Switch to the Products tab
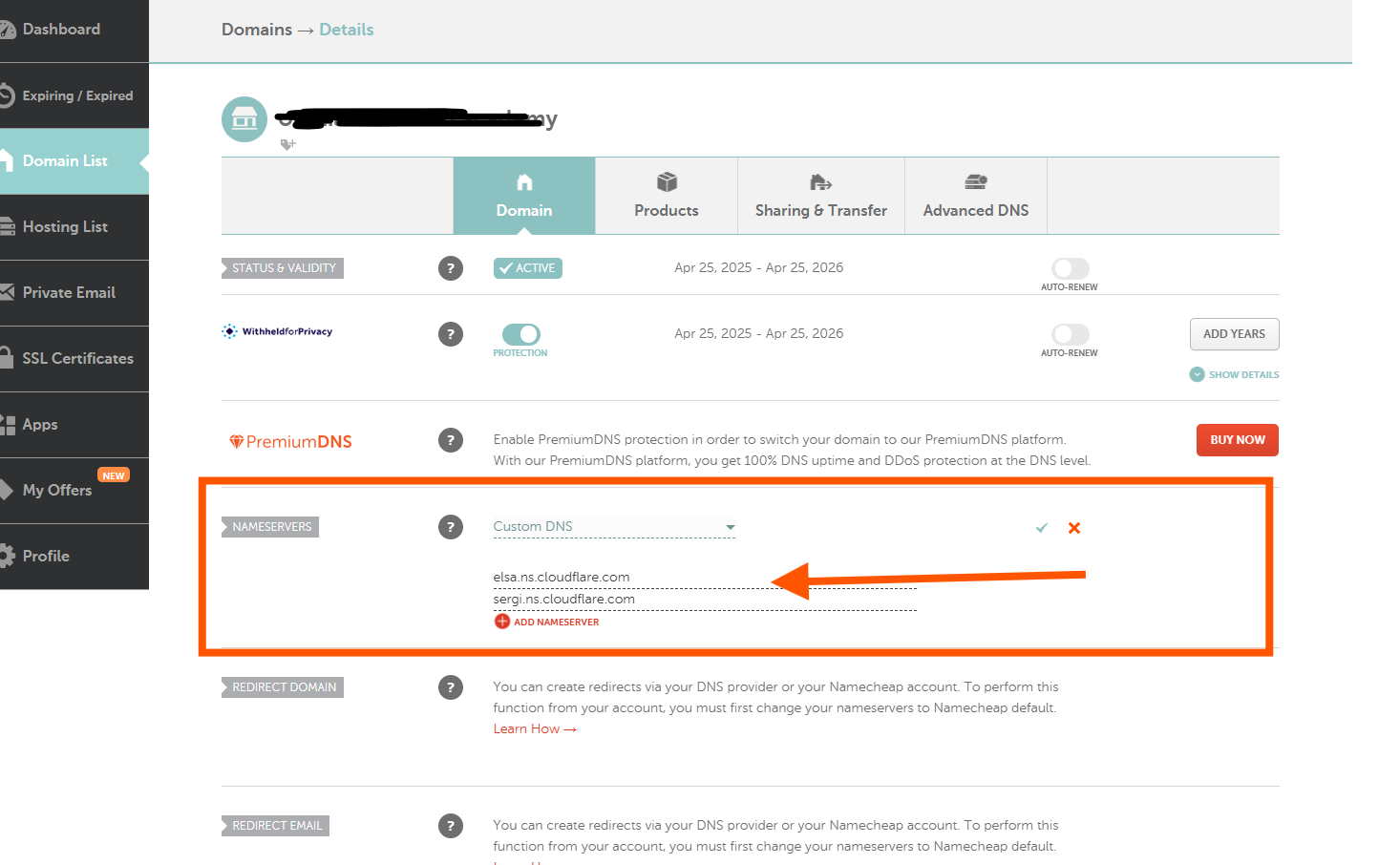 point(667,196)
